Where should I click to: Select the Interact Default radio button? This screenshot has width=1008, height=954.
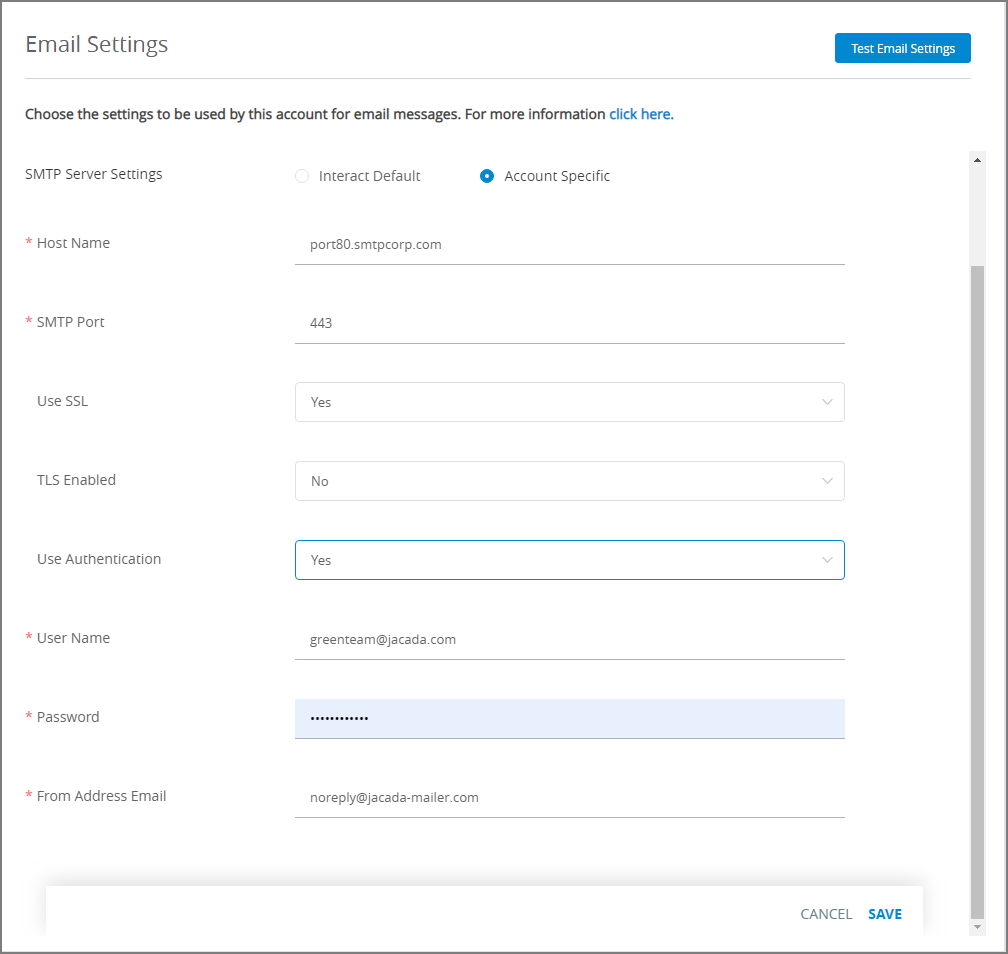302,176
